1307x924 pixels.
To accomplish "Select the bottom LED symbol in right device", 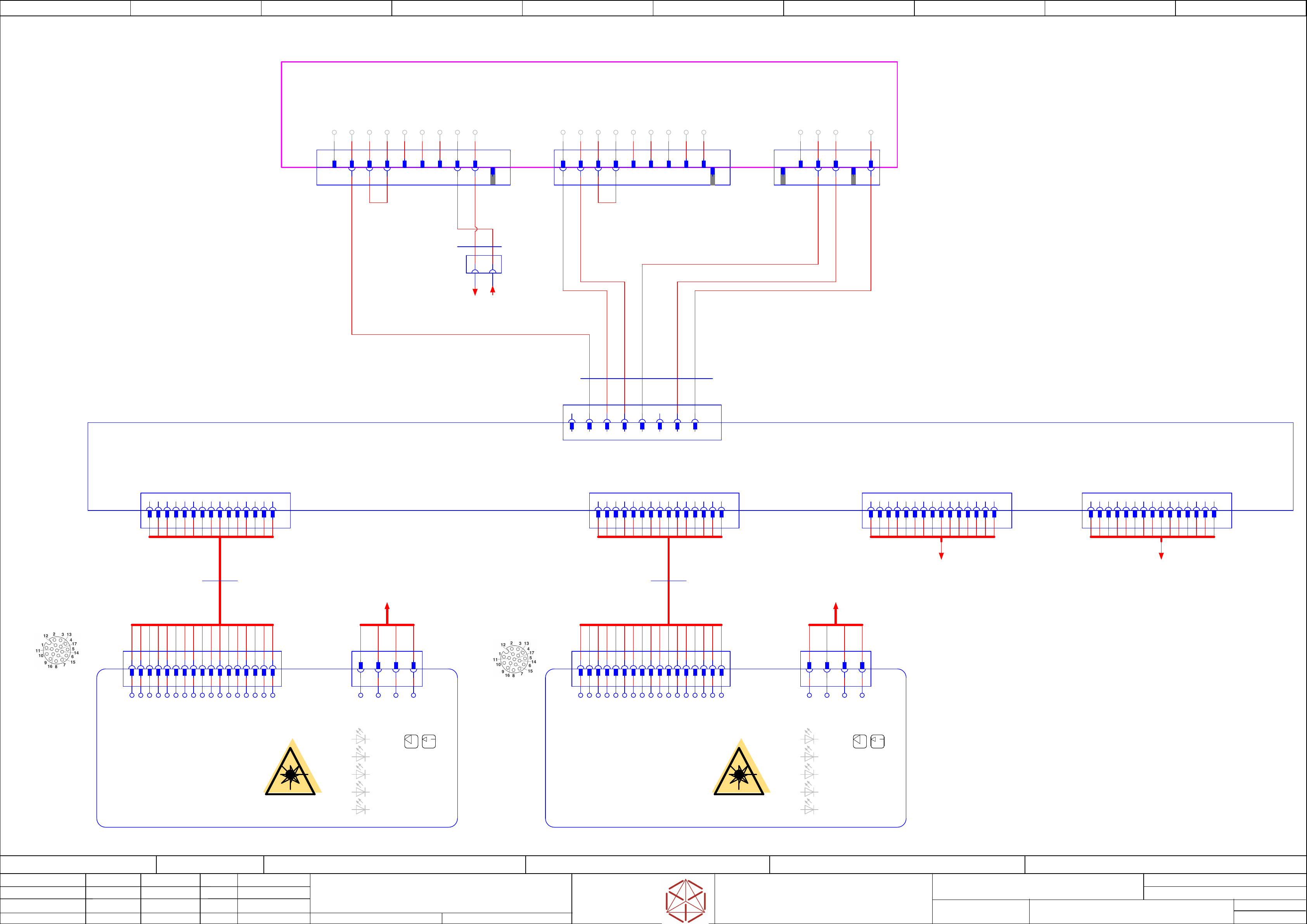I will pos(810,808).
